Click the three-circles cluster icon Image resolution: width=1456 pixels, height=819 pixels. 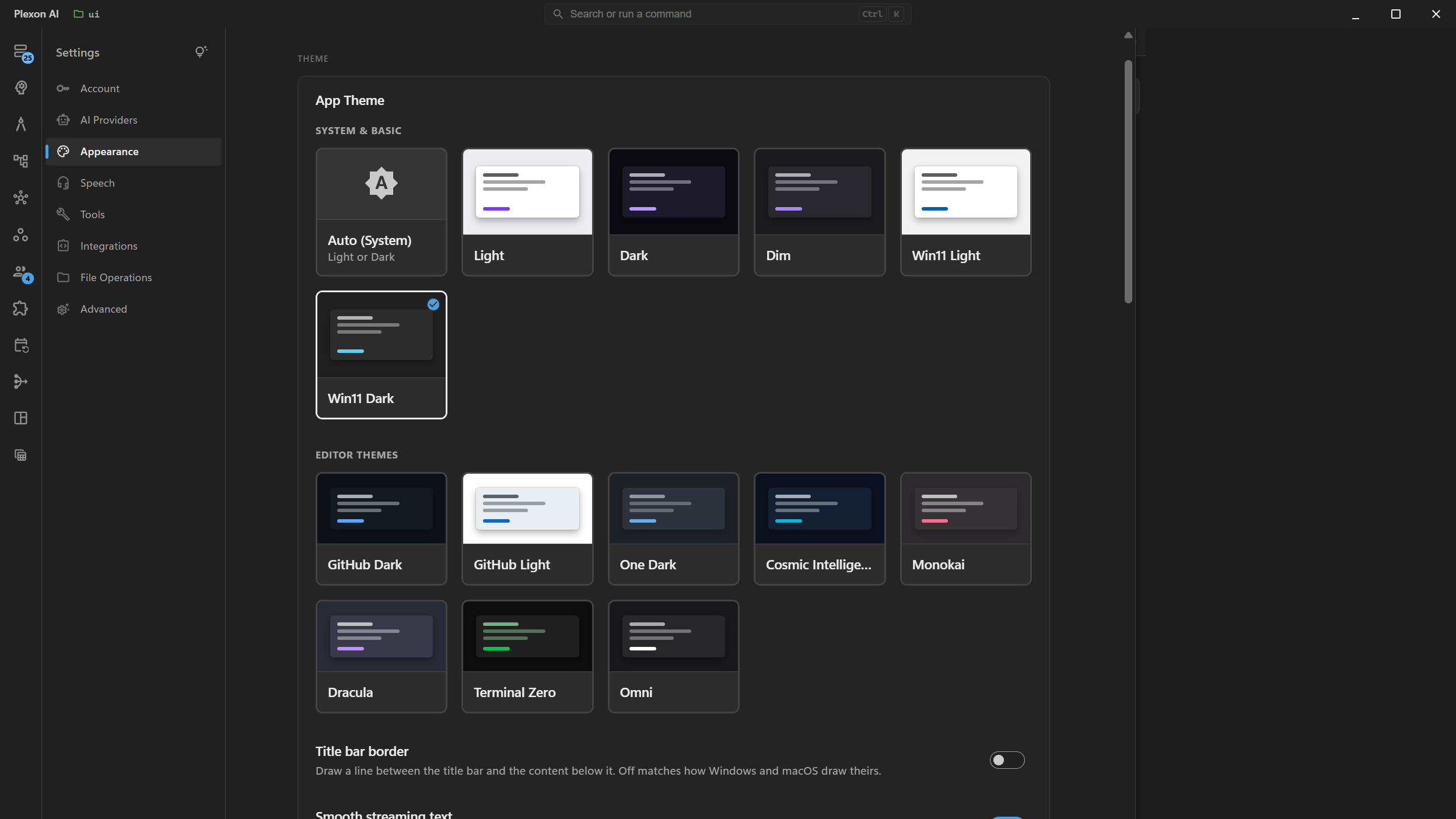[21, 235]
